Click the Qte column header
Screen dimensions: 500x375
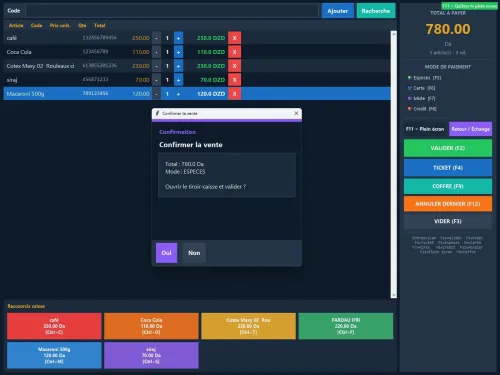pos(82,25)
